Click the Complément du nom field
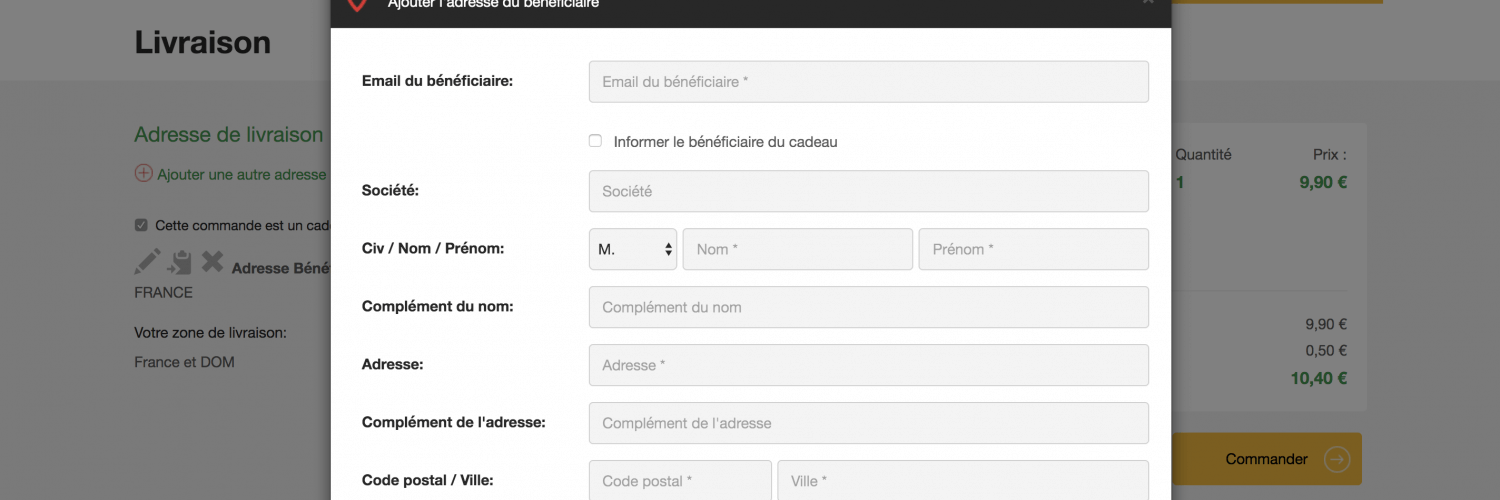 coord(868,307)
